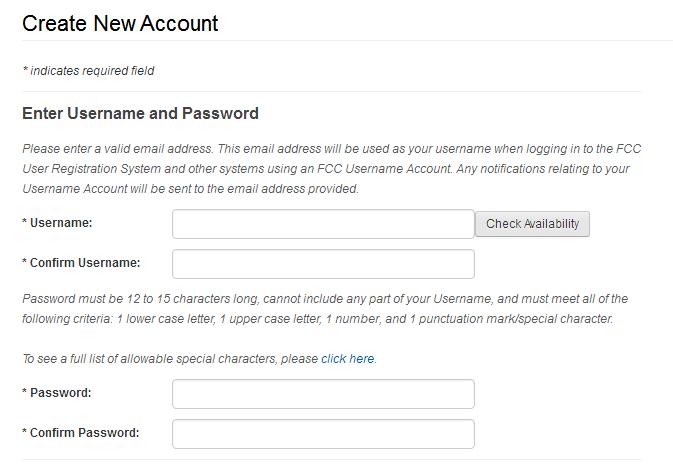The width and height of the screenshot is (673, 468).
Task: Click the required asterisk beside Username label
Action: tap(24, 224)
